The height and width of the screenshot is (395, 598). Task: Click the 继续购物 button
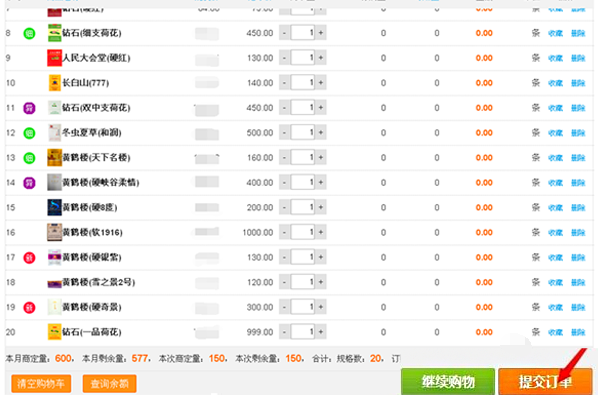tap(448, 381)
